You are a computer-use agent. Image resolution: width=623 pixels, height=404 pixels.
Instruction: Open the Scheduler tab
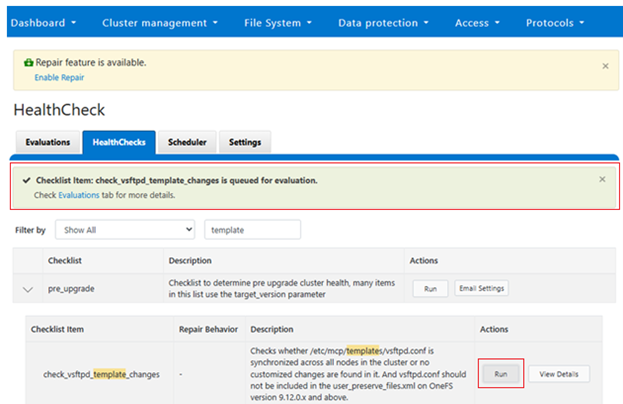click(187, 143)
